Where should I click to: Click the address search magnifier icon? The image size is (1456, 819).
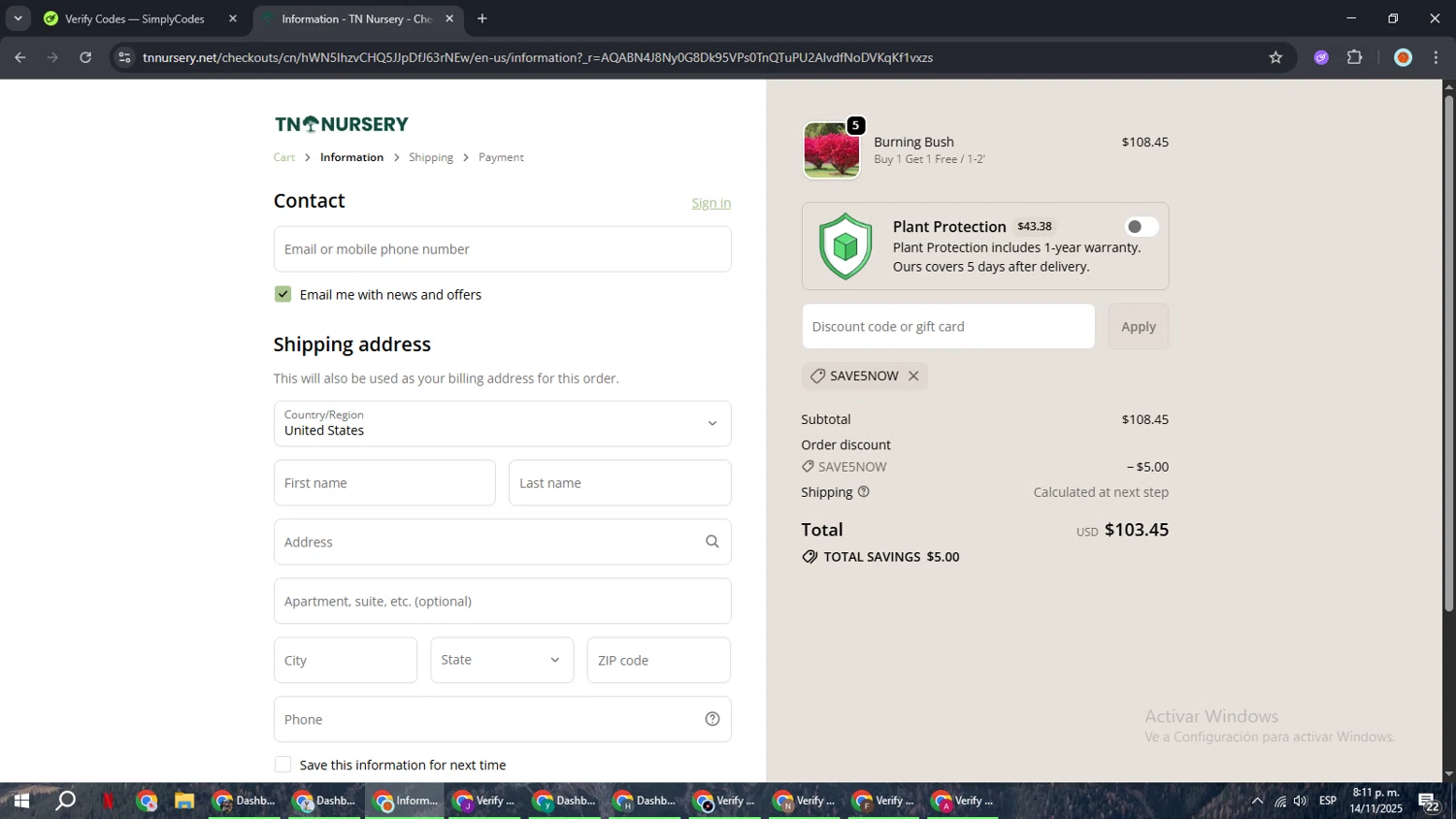[x=712, y=541]
